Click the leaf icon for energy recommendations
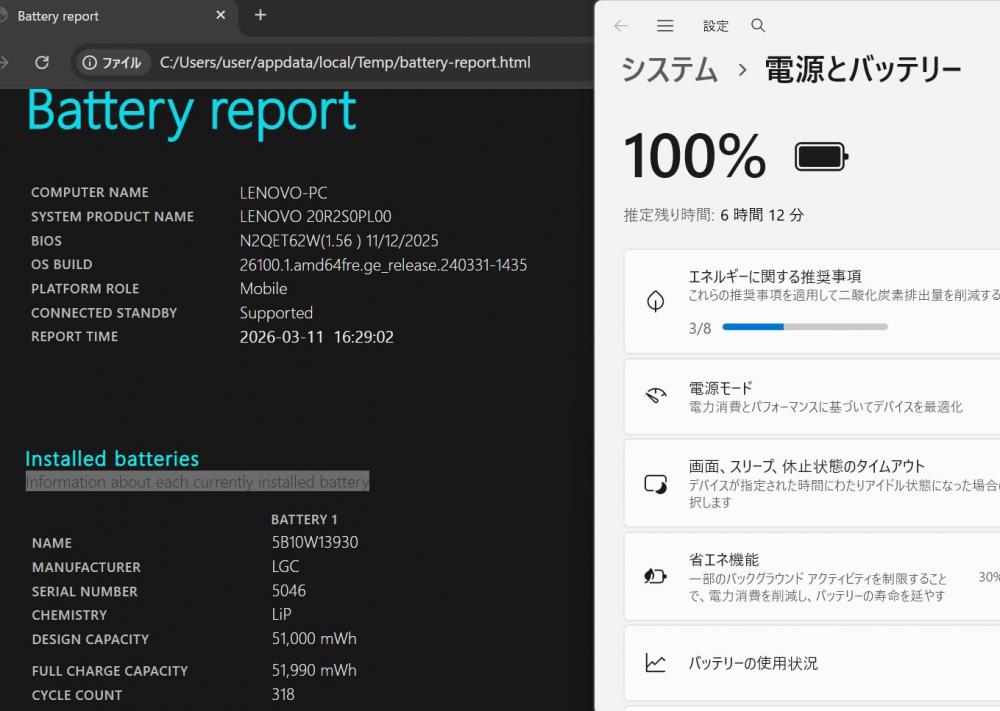This screenshot has width=1000, height=711. click(x=656, y=301)
